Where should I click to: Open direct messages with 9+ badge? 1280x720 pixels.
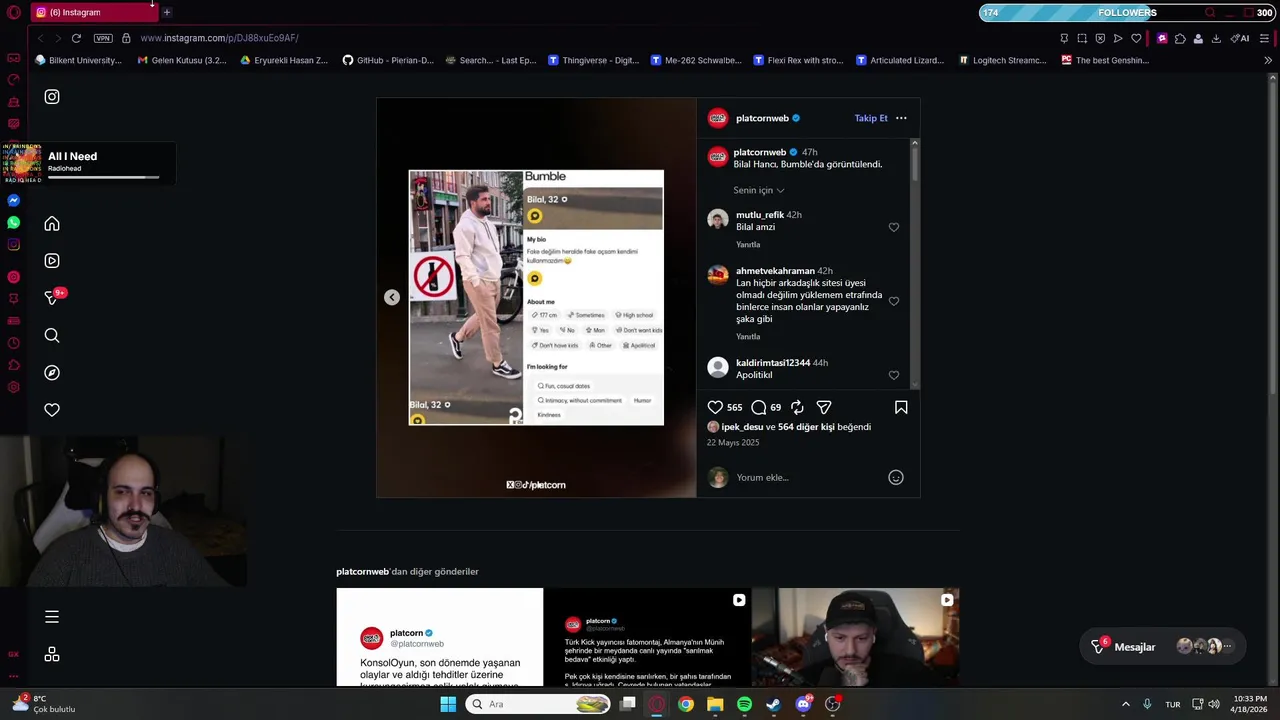(53, 297)
